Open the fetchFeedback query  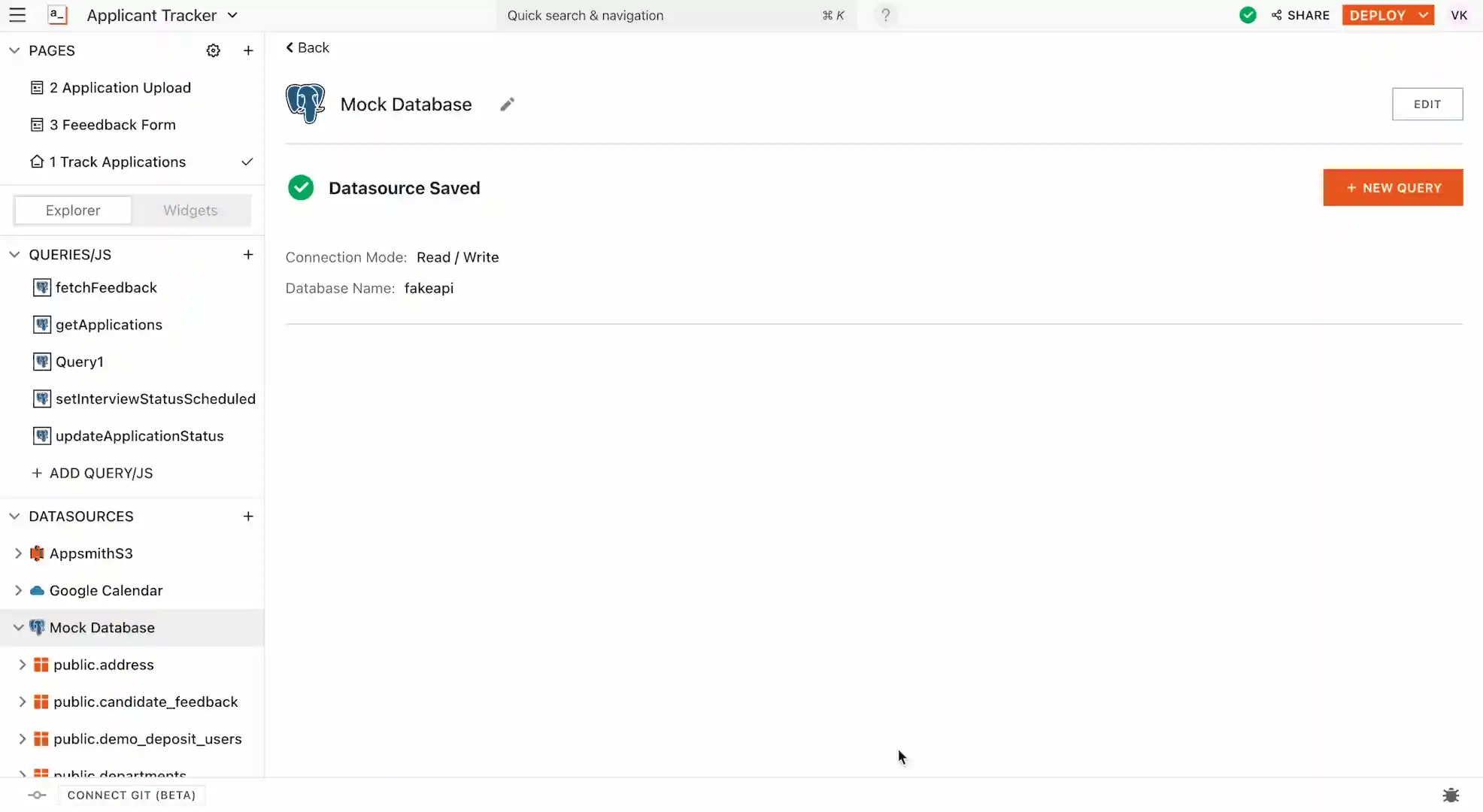click(106, 287)
